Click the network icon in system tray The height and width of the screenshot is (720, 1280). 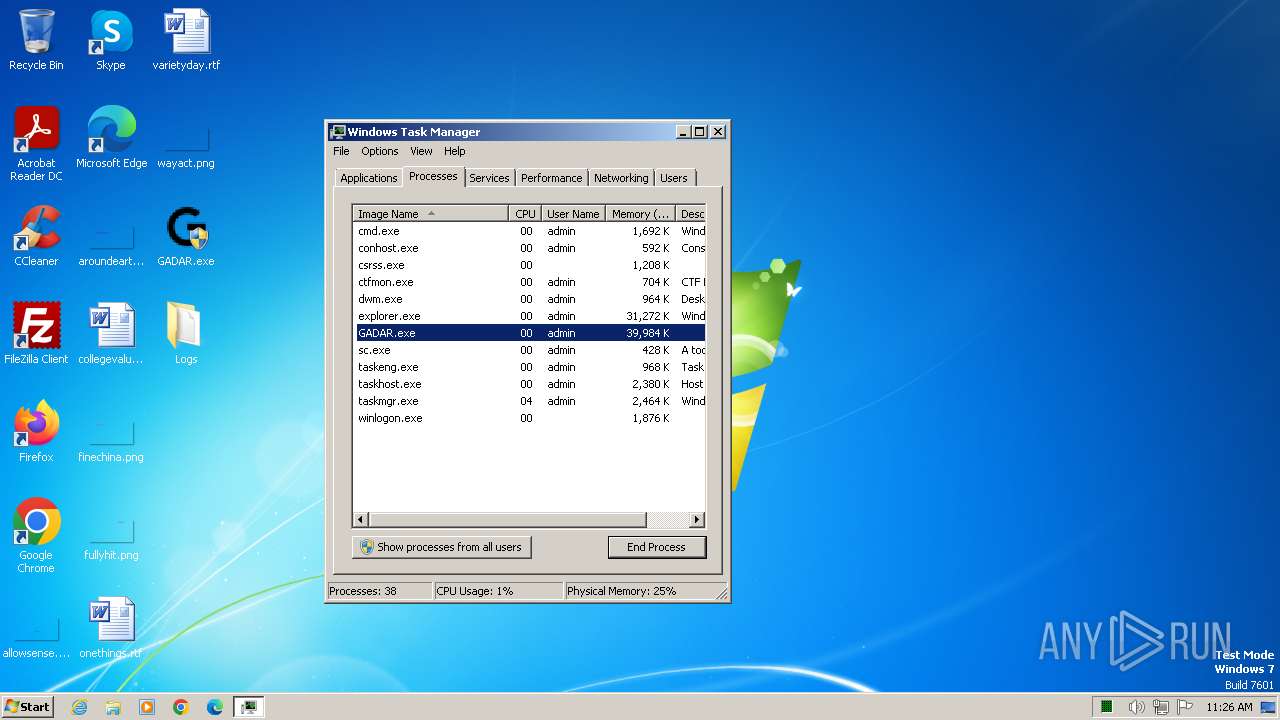click(x=1160, y=707)
